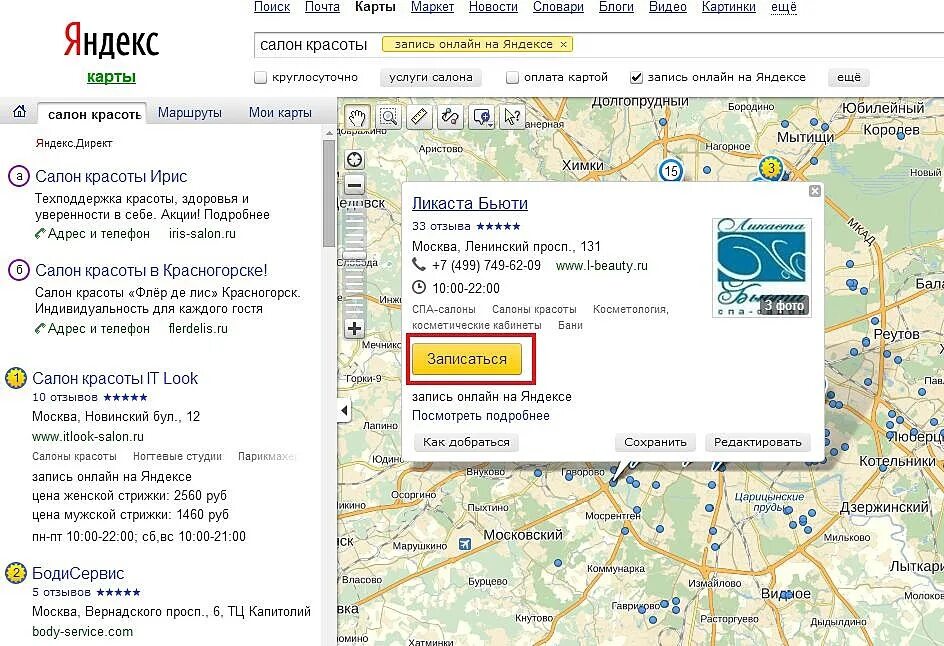Open the БодиСервис result link
944x646 pixels.
point(78,573)
